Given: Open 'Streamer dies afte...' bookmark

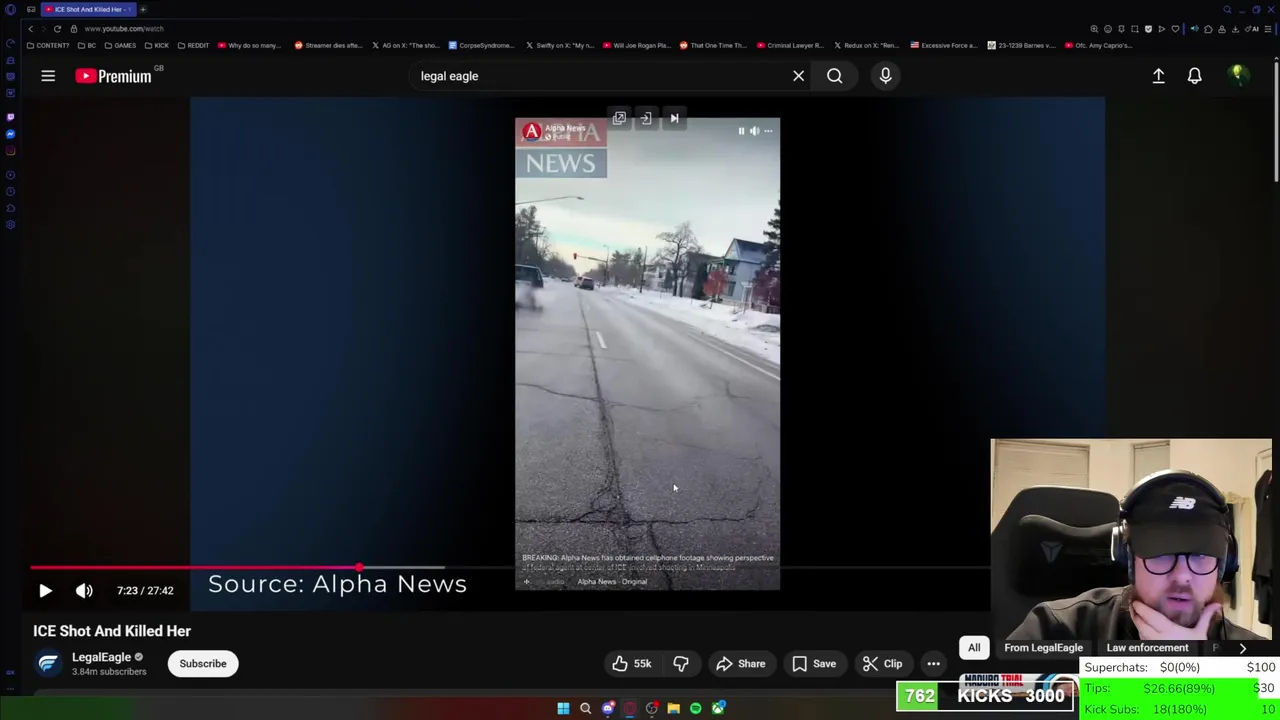Looking at the screenshot, I should coord(328,45).
